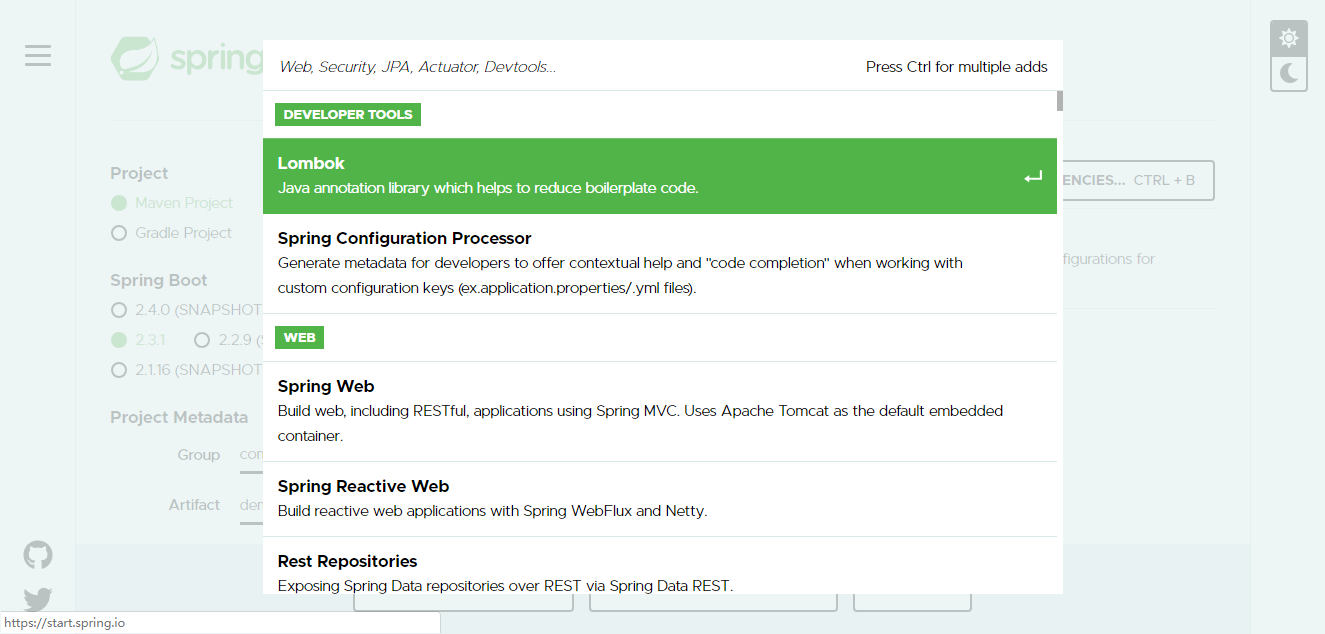
Task: Switch to dark theme with moon icon
Action: pos(1289,73)
